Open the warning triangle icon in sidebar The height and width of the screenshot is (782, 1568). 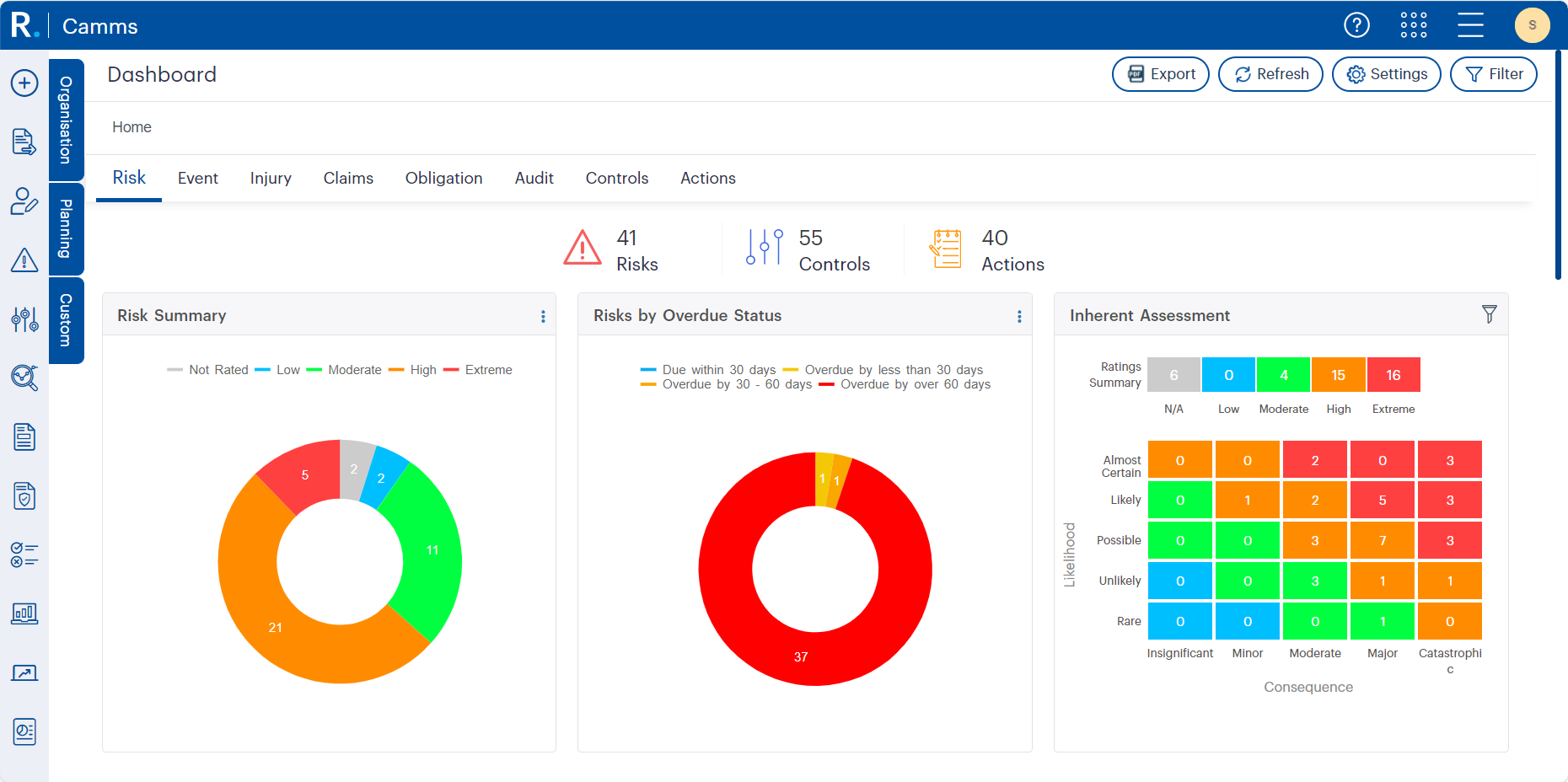24,260
